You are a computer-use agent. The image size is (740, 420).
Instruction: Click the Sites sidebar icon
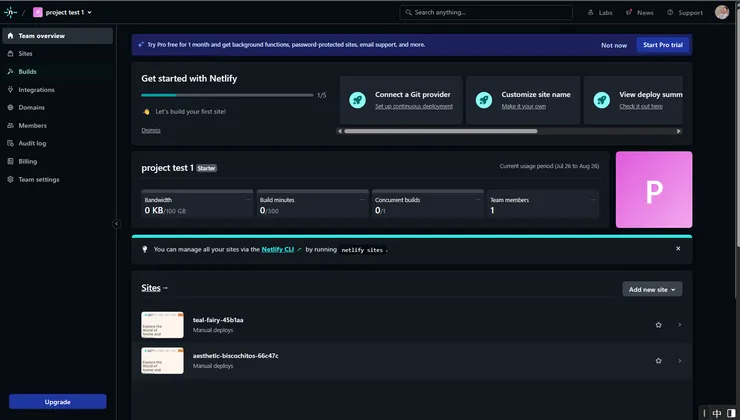10,53
